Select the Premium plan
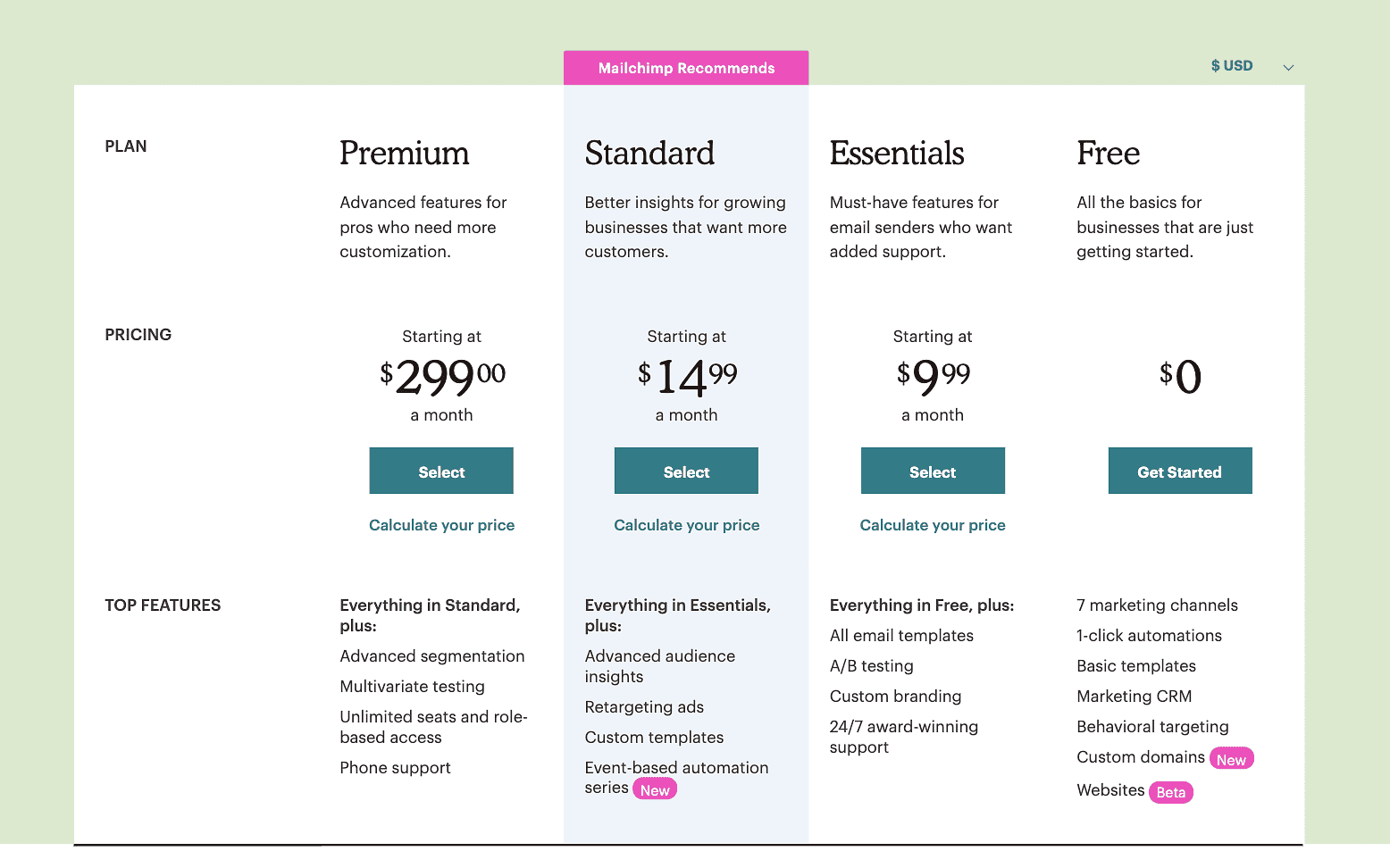This screenshot has height=868, width=1390. coord(441,471)
